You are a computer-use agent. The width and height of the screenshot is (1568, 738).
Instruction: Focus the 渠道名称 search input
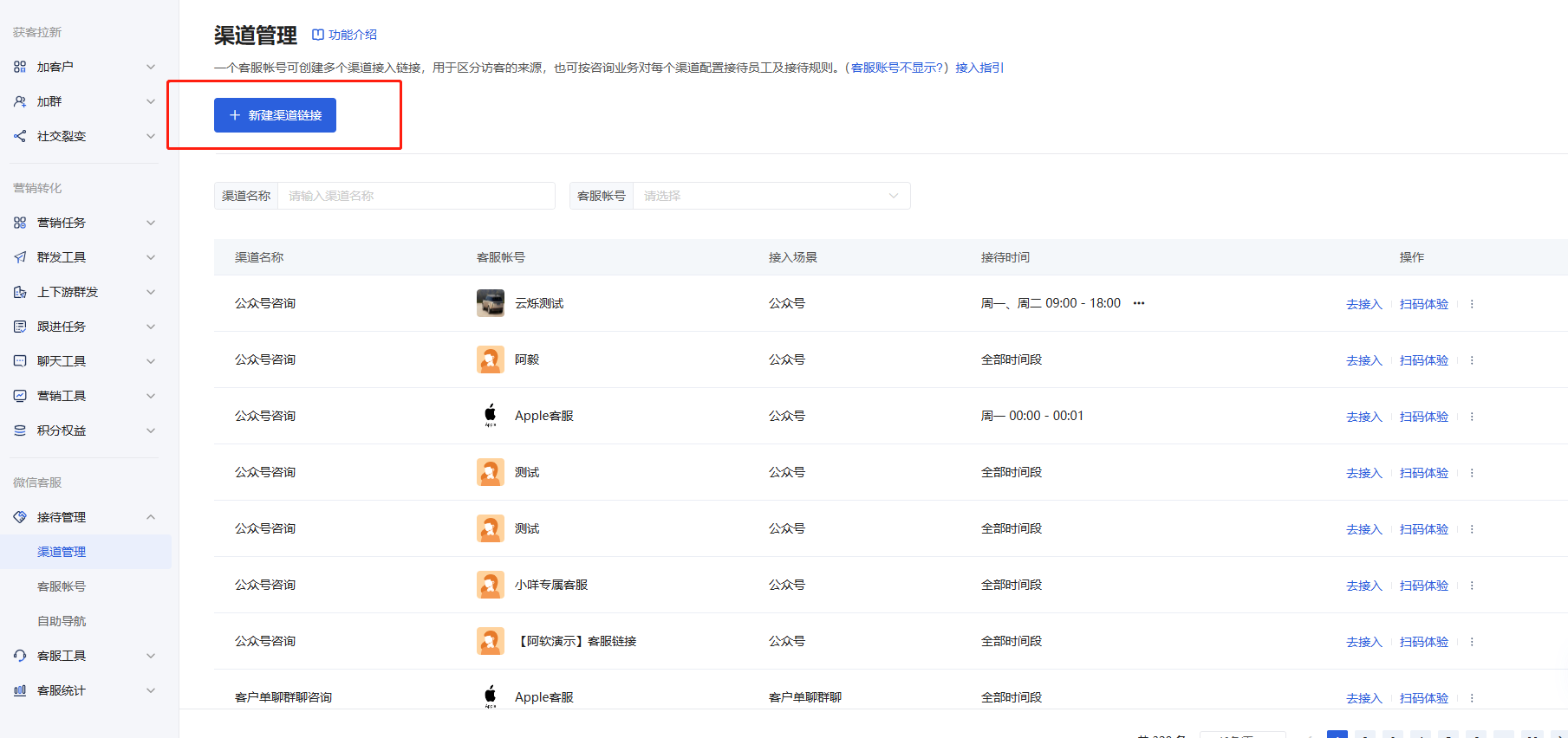pos(416,196)
